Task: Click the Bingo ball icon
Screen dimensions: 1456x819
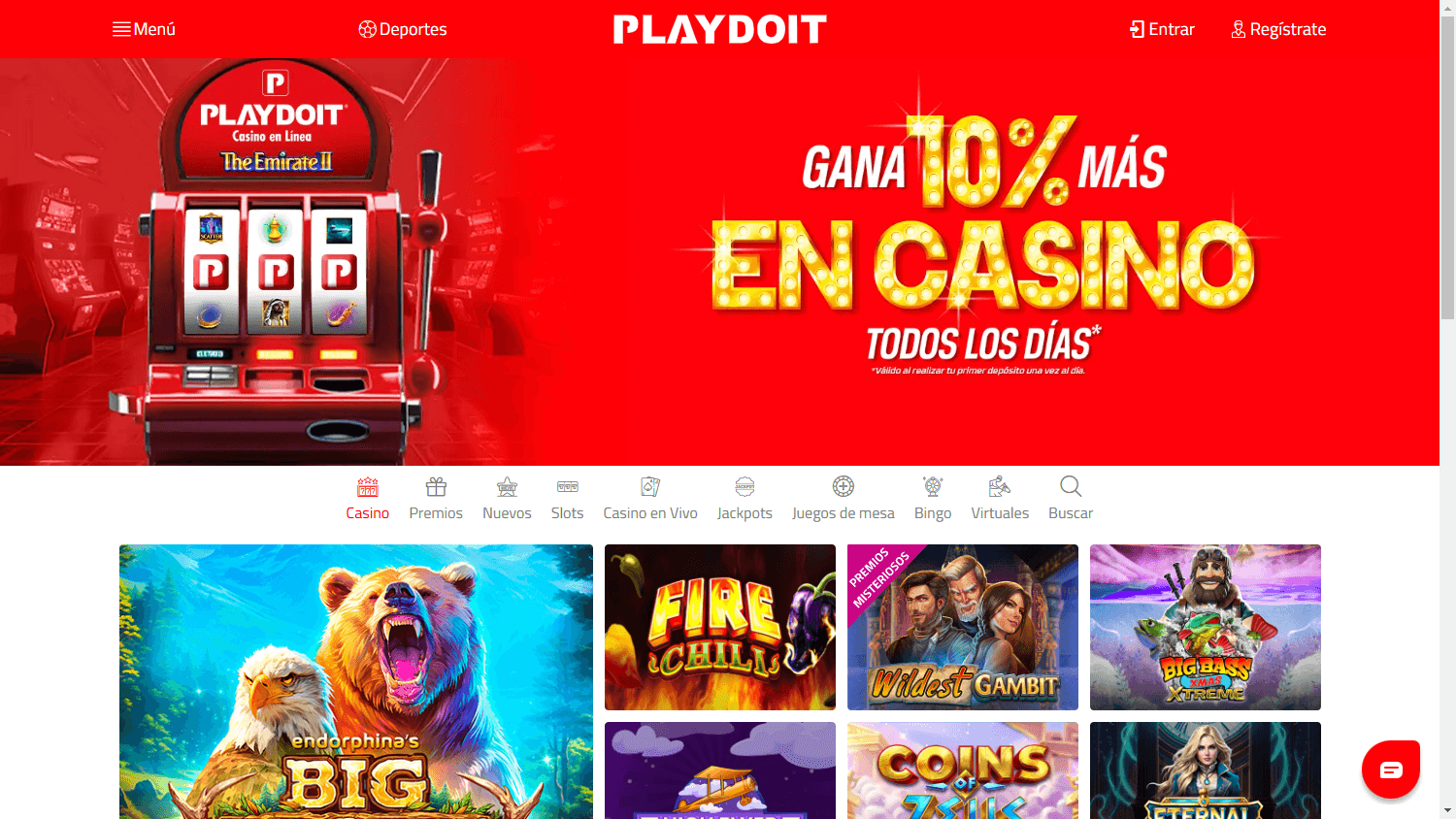Action: (x=933, y=486)
